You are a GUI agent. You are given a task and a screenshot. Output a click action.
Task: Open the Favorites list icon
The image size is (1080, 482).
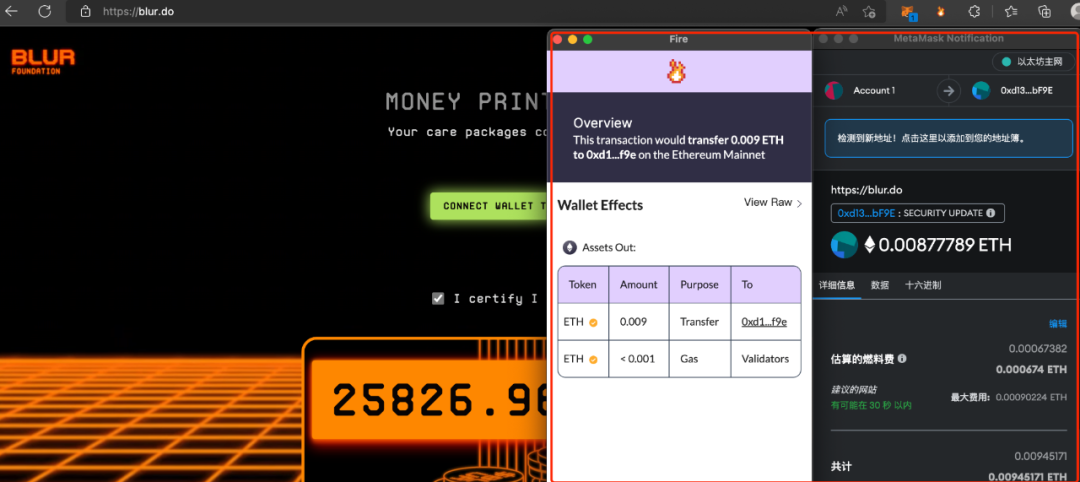(x=1011, y=11)
